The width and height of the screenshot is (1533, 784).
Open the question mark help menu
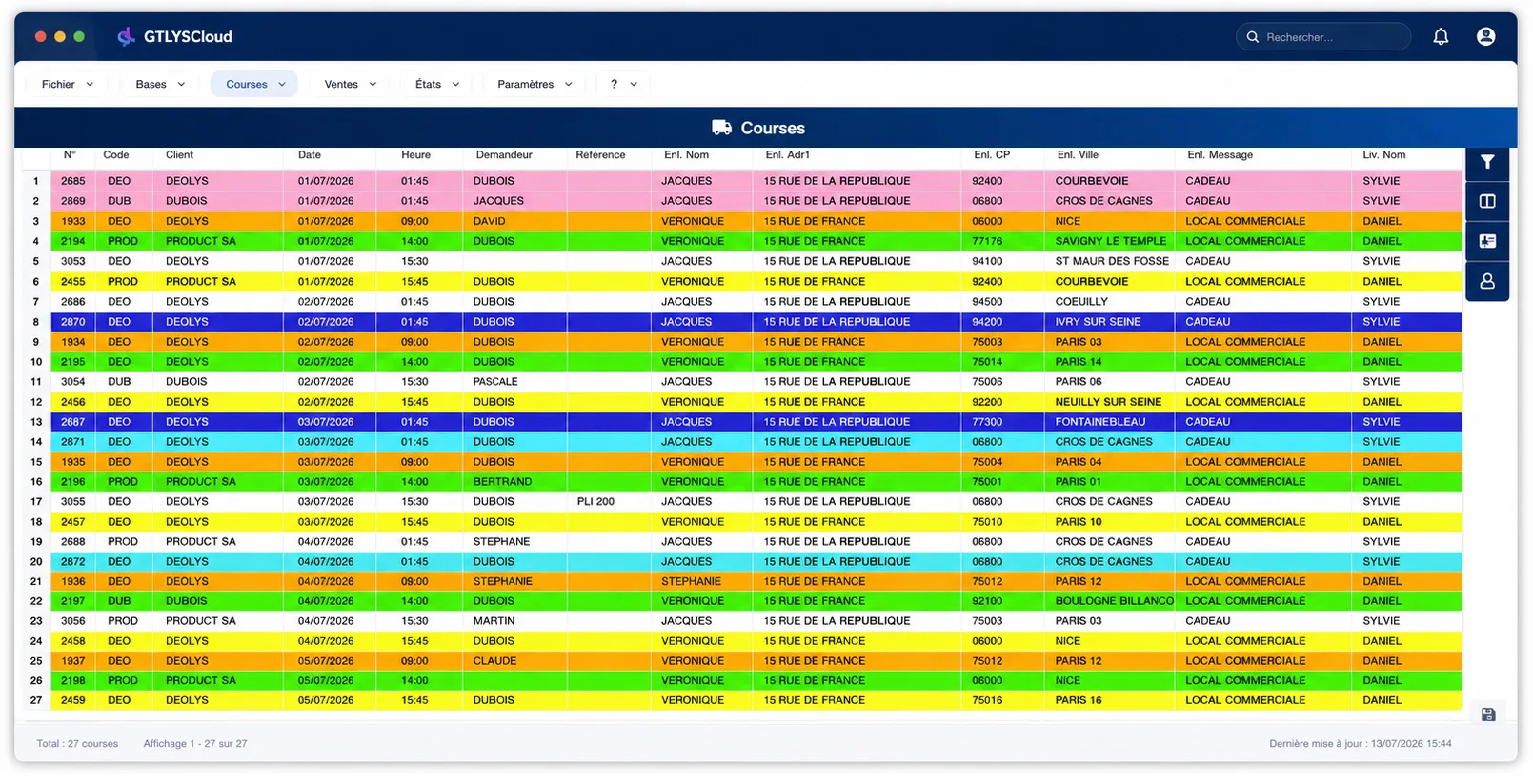tap(624, 84)
